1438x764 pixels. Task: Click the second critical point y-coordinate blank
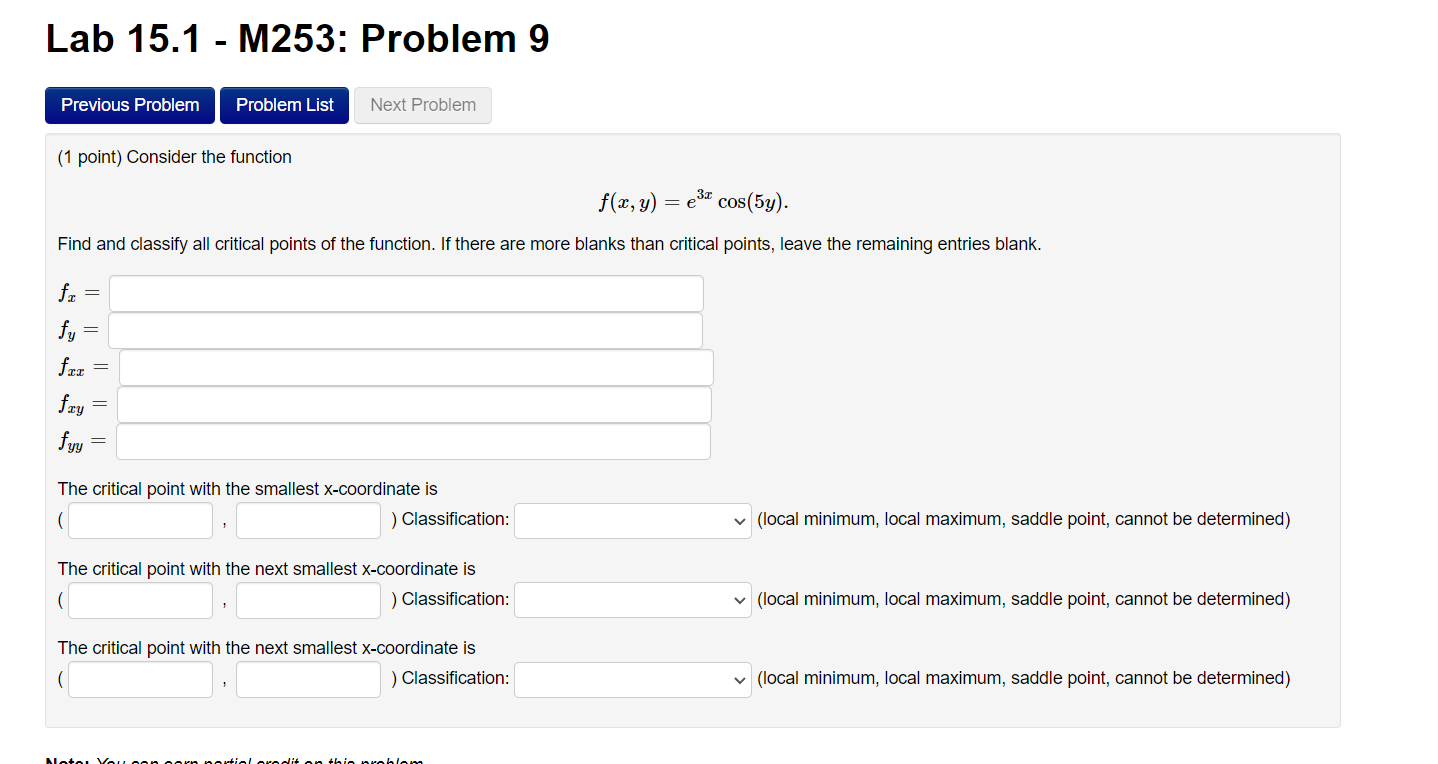(x=308, y=600)
